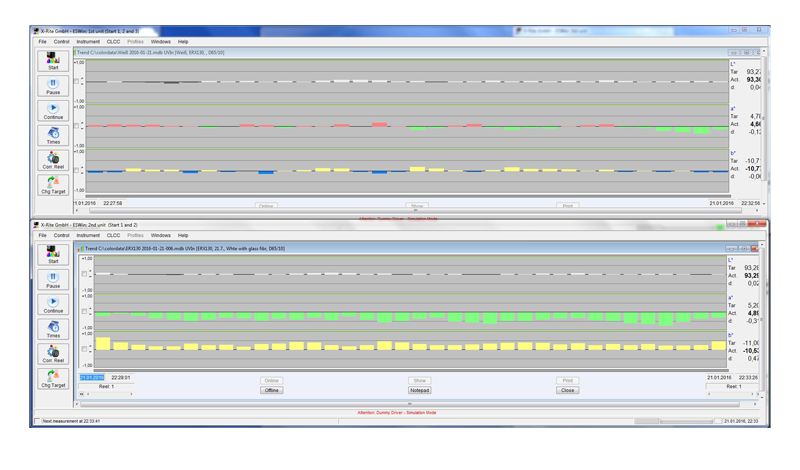Viewport: 800px width, 470px height.
Task: Open CLCC menu in 2nd unit window
Action: (x=113, y=236)
